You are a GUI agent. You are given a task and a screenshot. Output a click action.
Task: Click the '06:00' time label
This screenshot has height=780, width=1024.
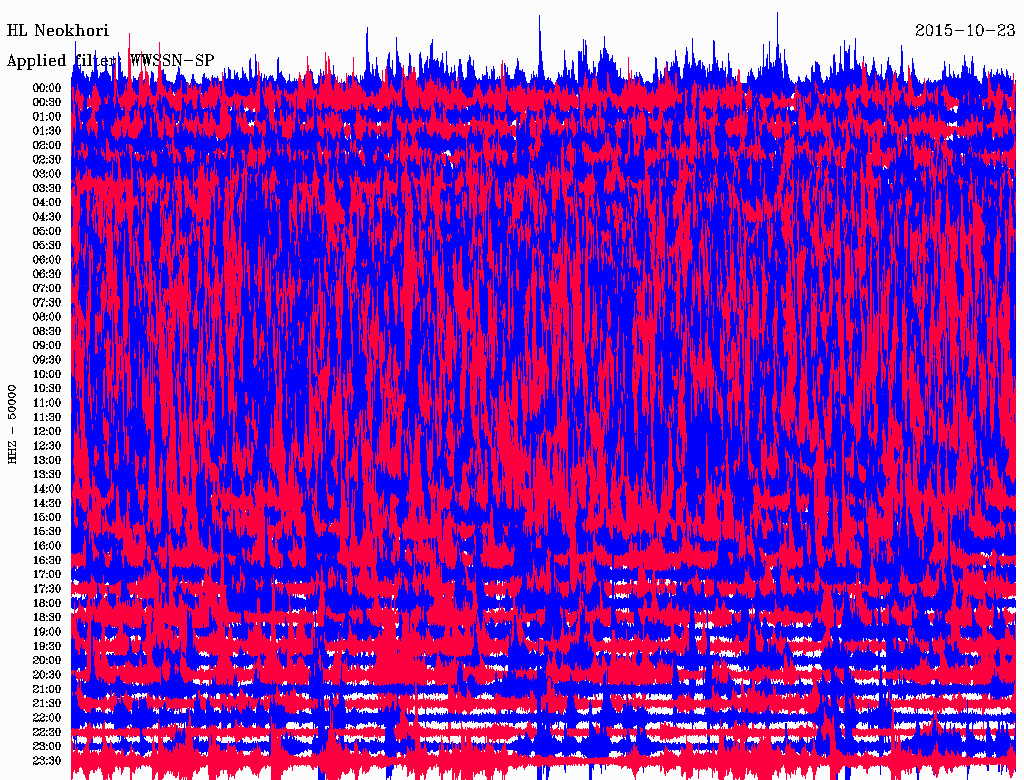(47, 260)
